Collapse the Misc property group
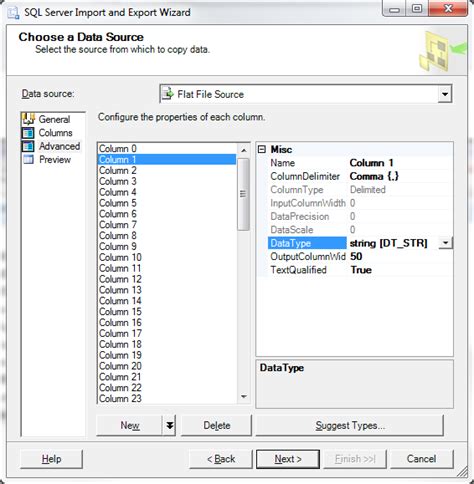Viewport: 474px width, 484px height. [x=262, y=149]
